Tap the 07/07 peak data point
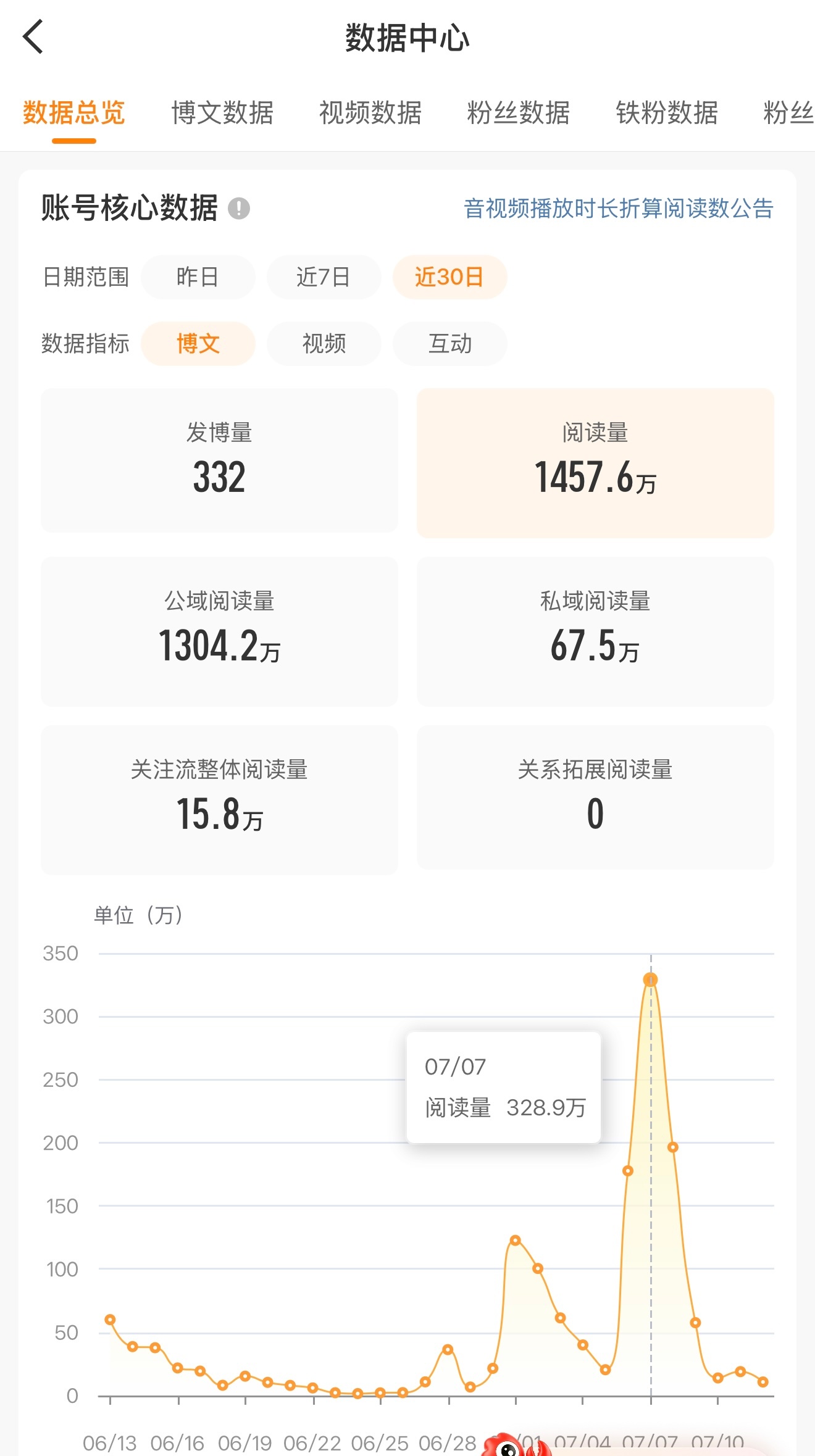Image resolution: width=815 pixels, height=1456 pixels. point(650,980)
